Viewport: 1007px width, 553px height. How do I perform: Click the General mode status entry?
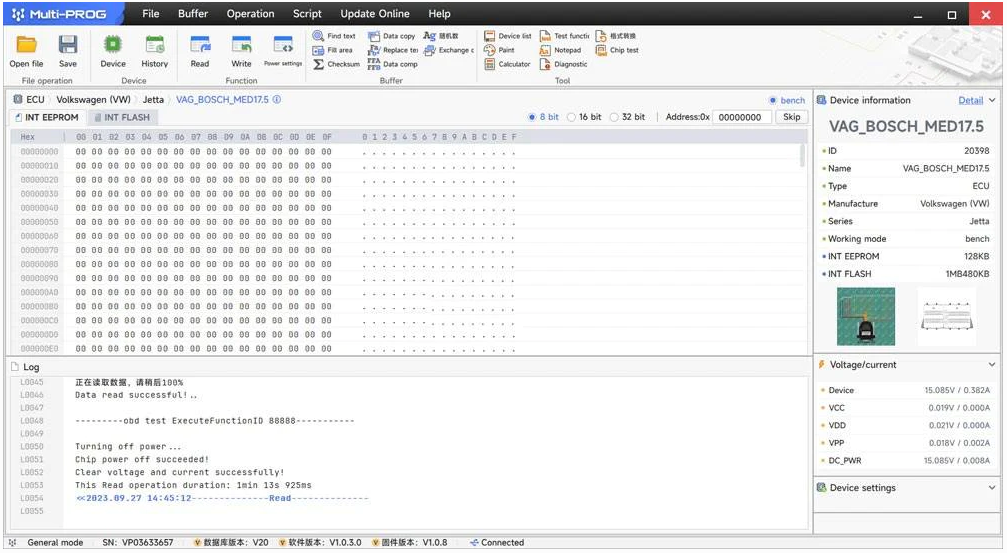click(x=55, y=543)
